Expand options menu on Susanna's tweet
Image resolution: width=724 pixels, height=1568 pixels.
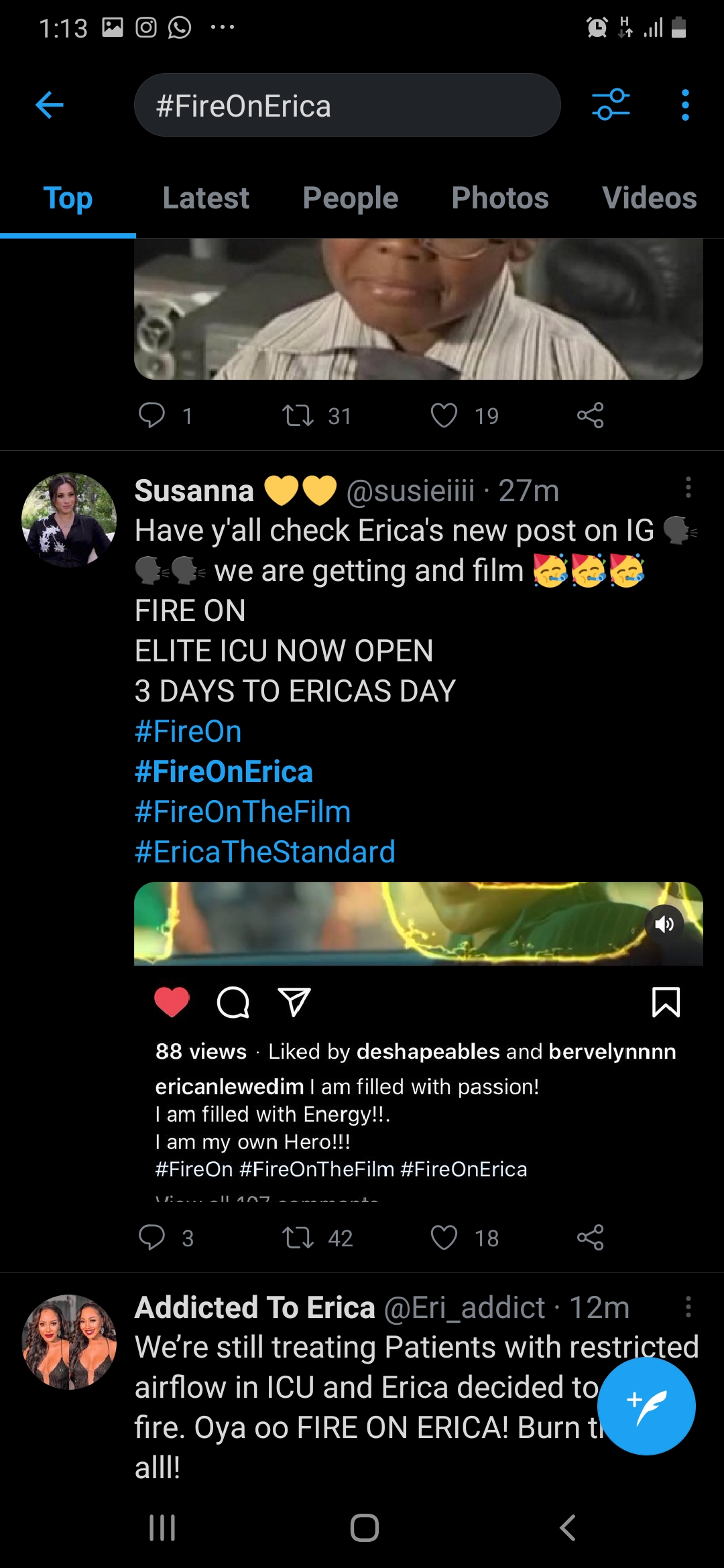(688, 488)
